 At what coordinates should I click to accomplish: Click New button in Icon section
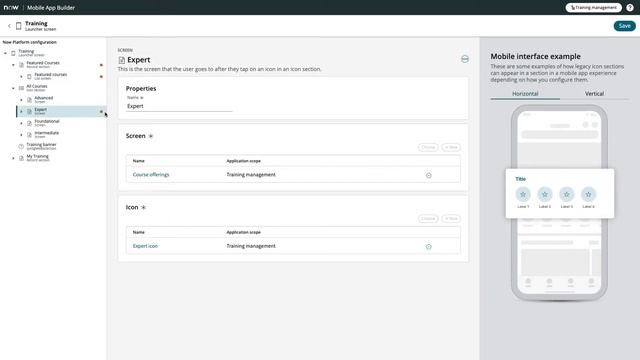tap(451, 219)
